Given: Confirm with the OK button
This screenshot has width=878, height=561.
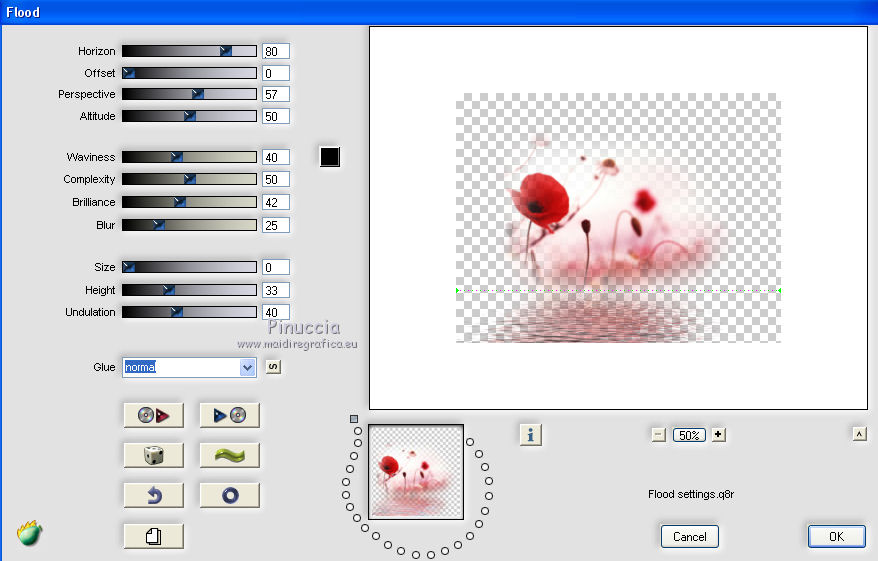Looking at the screenshot, I should click(x=837, y=537).
